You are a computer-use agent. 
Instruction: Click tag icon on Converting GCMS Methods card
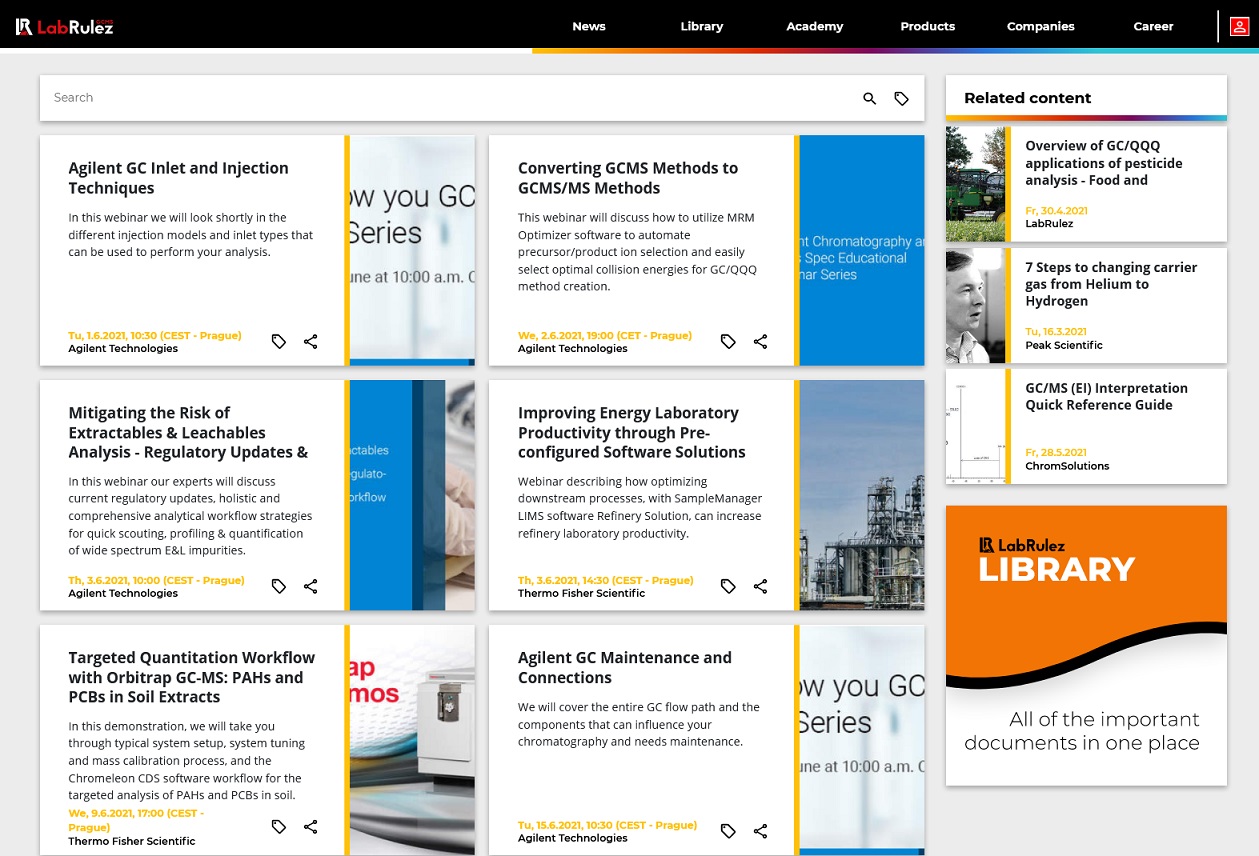click(728, 342)
